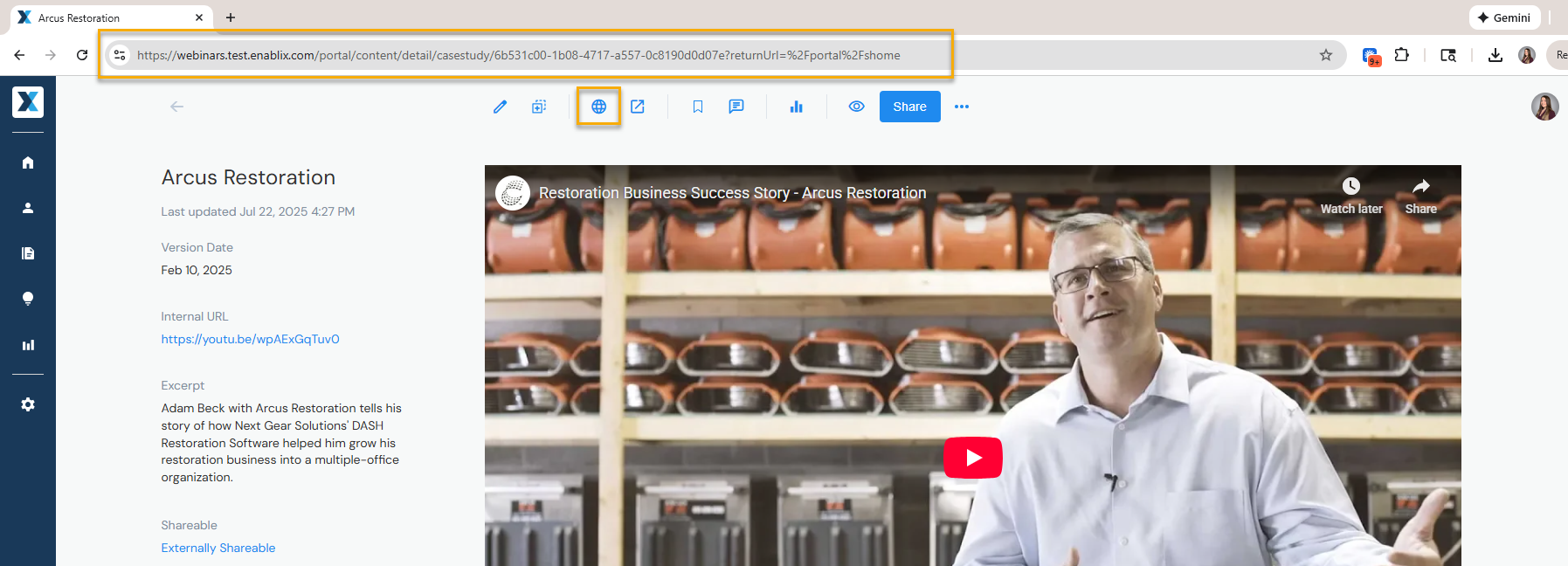Click the globe icon in the toolbar

coord(598,107)
